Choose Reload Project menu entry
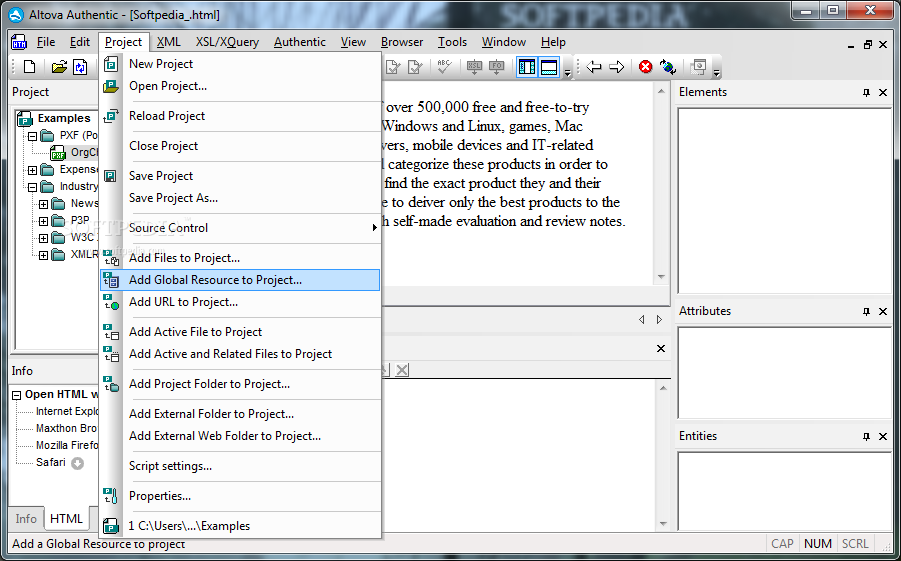Image resolution: width=901 pixels, height=561 pixels. (x=240, y=116)
